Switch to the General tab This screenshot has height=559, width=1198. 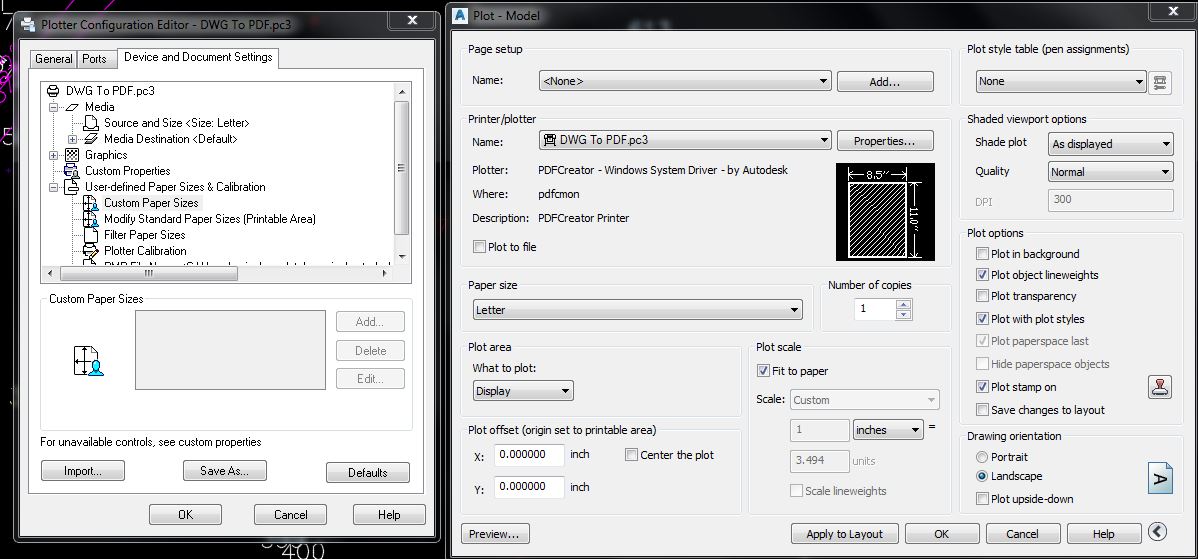(53, 59)
